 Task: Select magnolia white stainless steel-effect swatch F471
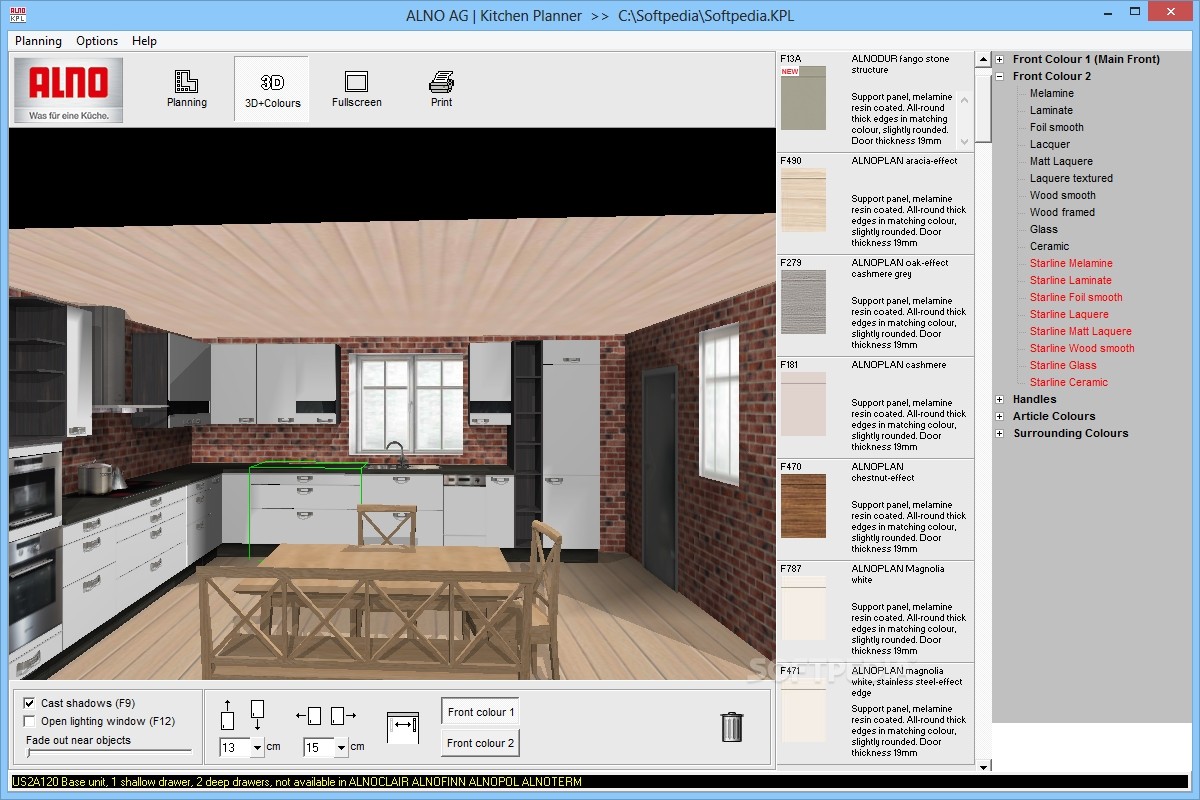pos(803,710)
